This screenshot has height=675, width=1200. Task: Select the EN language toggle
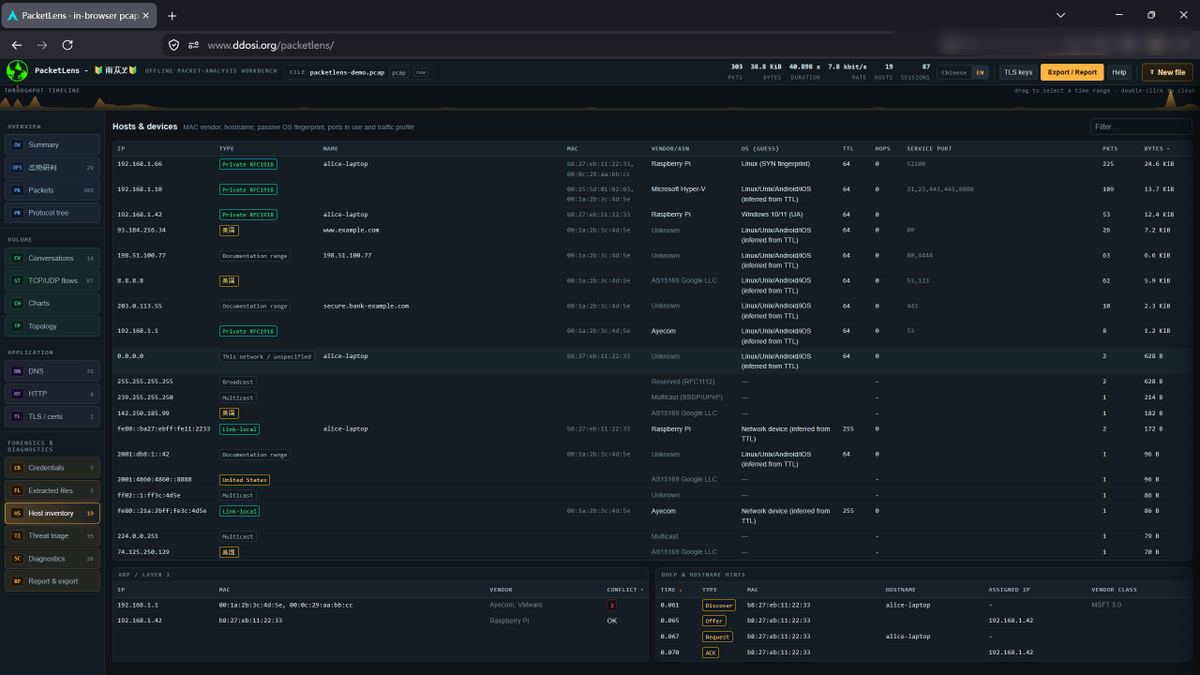click(x=980, y=72)
